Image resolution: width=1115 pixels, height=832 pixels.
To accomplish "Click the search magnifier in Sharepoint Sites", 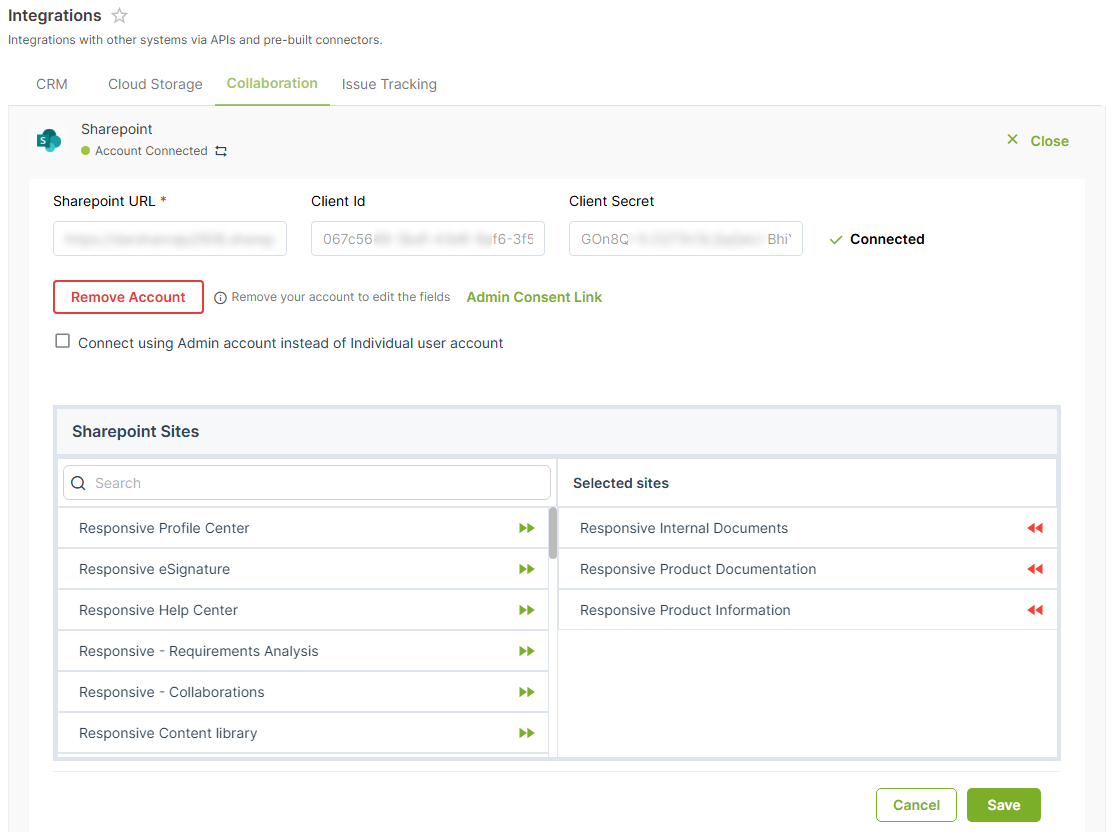I will (78, 482).
